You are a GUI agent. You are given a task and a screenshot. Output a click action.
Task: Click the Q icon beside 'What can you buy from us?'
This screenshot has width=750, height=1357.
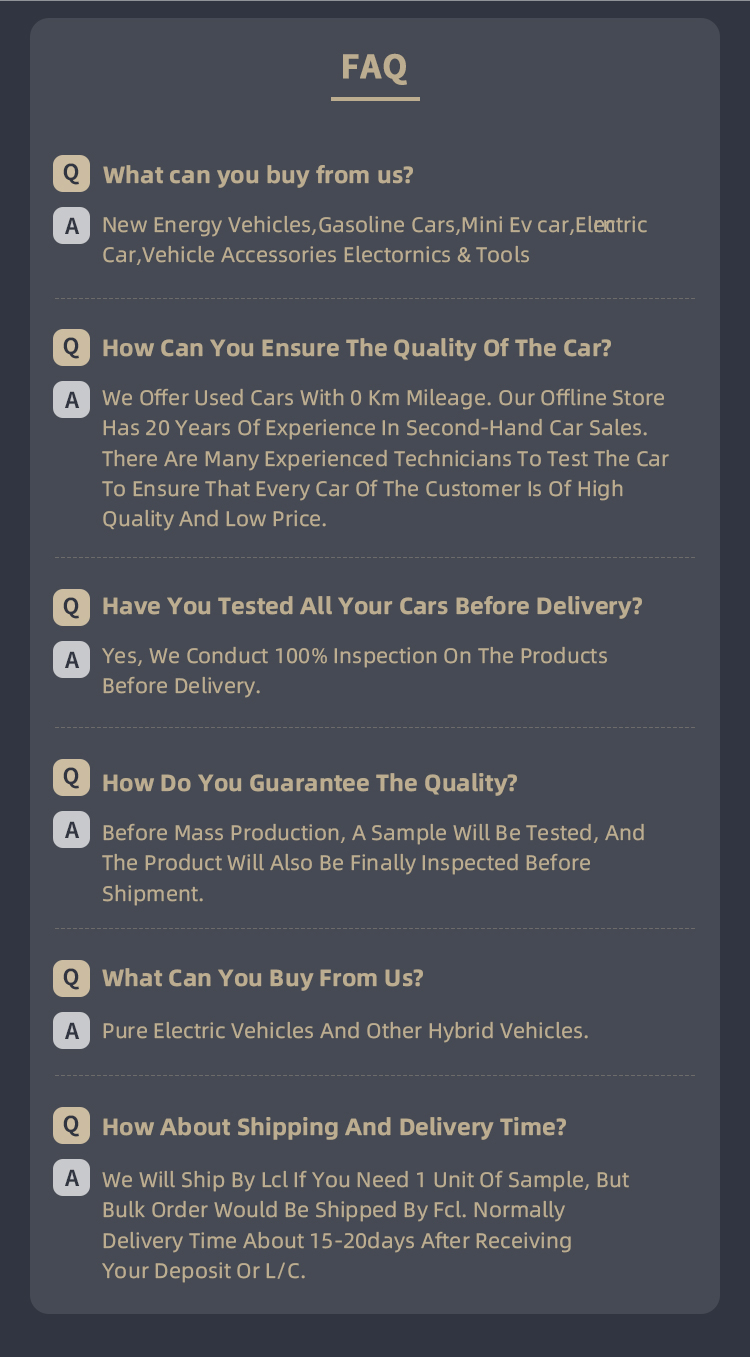(71, 174)
